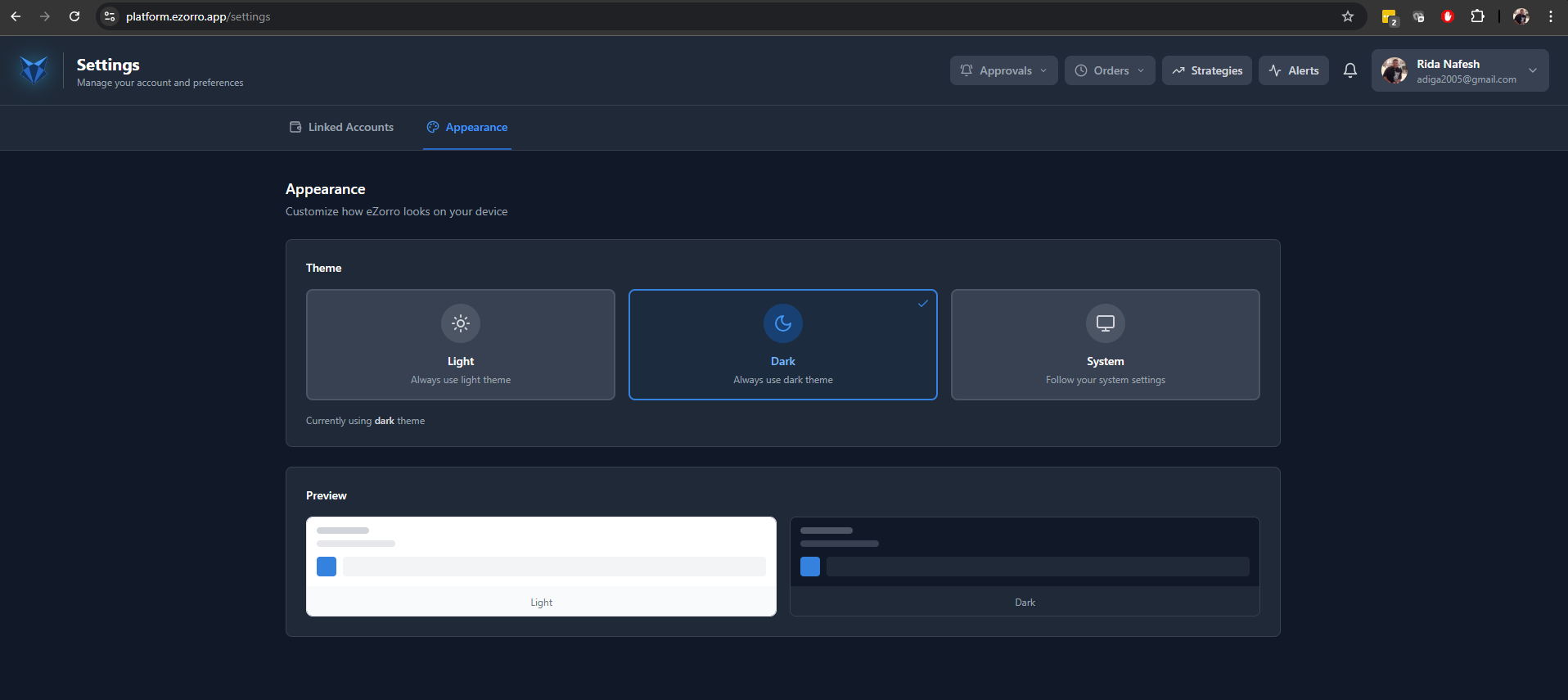
Task: Select the Light theme option
Action: [461, 345]
